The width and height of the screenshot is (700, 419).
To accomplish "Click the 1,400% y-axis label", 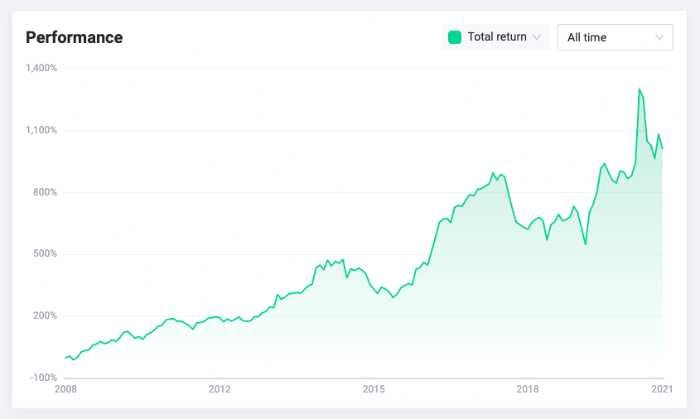I will click(42, 68).
